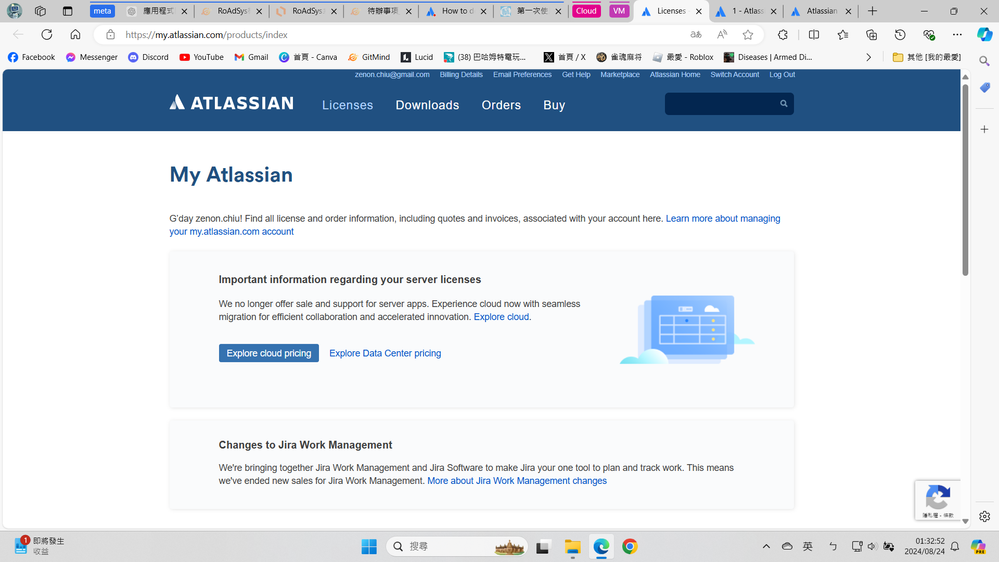Open the Settings and more ellipsis menu
The width and height of the screenshot is (999, 562).
(957, 34)
